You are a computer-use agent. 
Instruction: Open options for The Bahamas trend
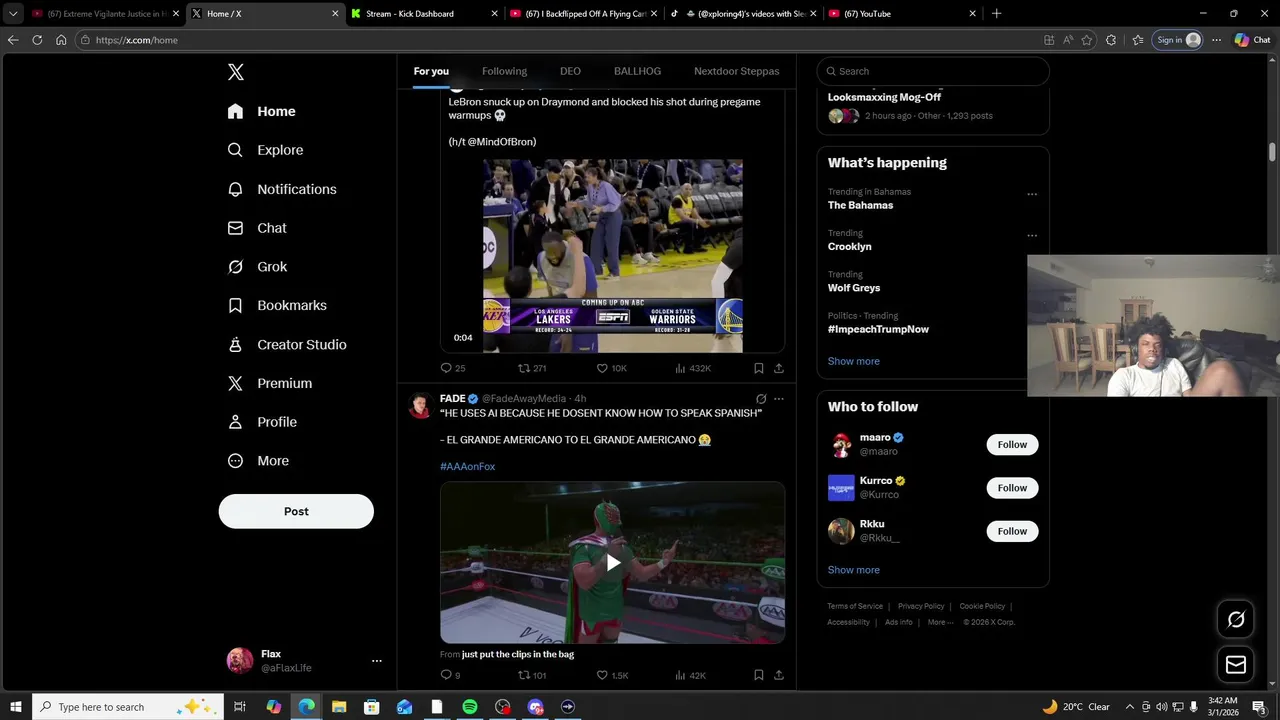(1032, 194)
